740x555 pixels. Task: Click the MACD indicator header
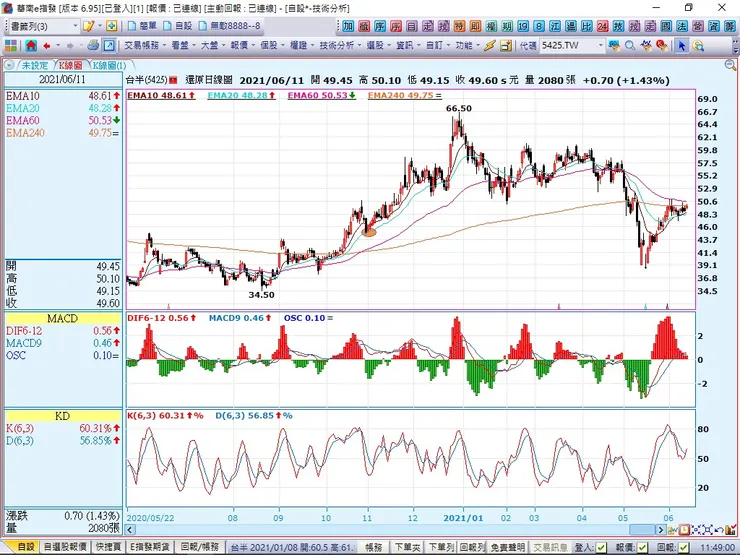pyautogui.click(x=62, y=319)
